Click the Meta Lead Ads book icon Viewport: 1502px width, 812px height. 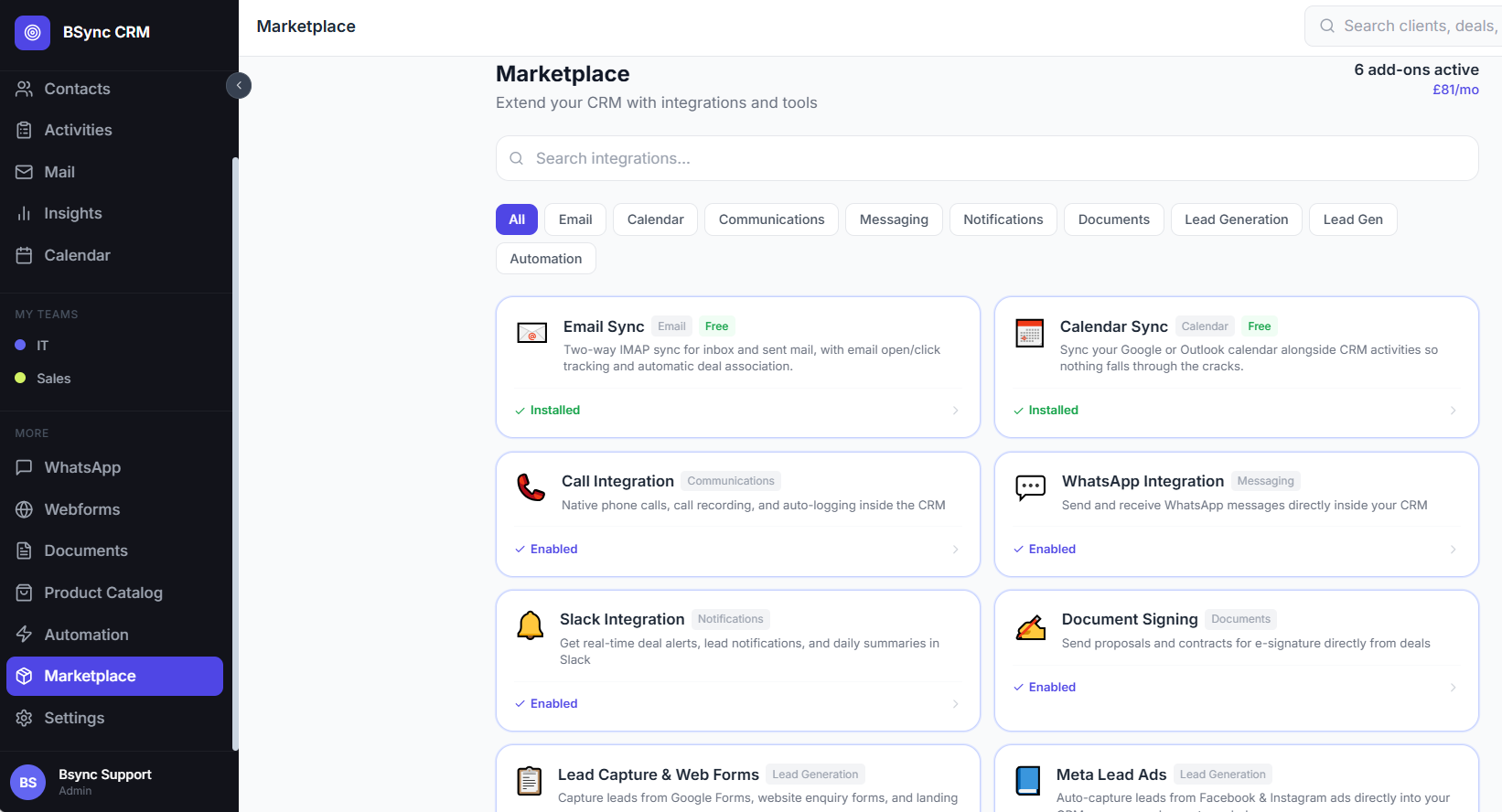point(1028,781)
